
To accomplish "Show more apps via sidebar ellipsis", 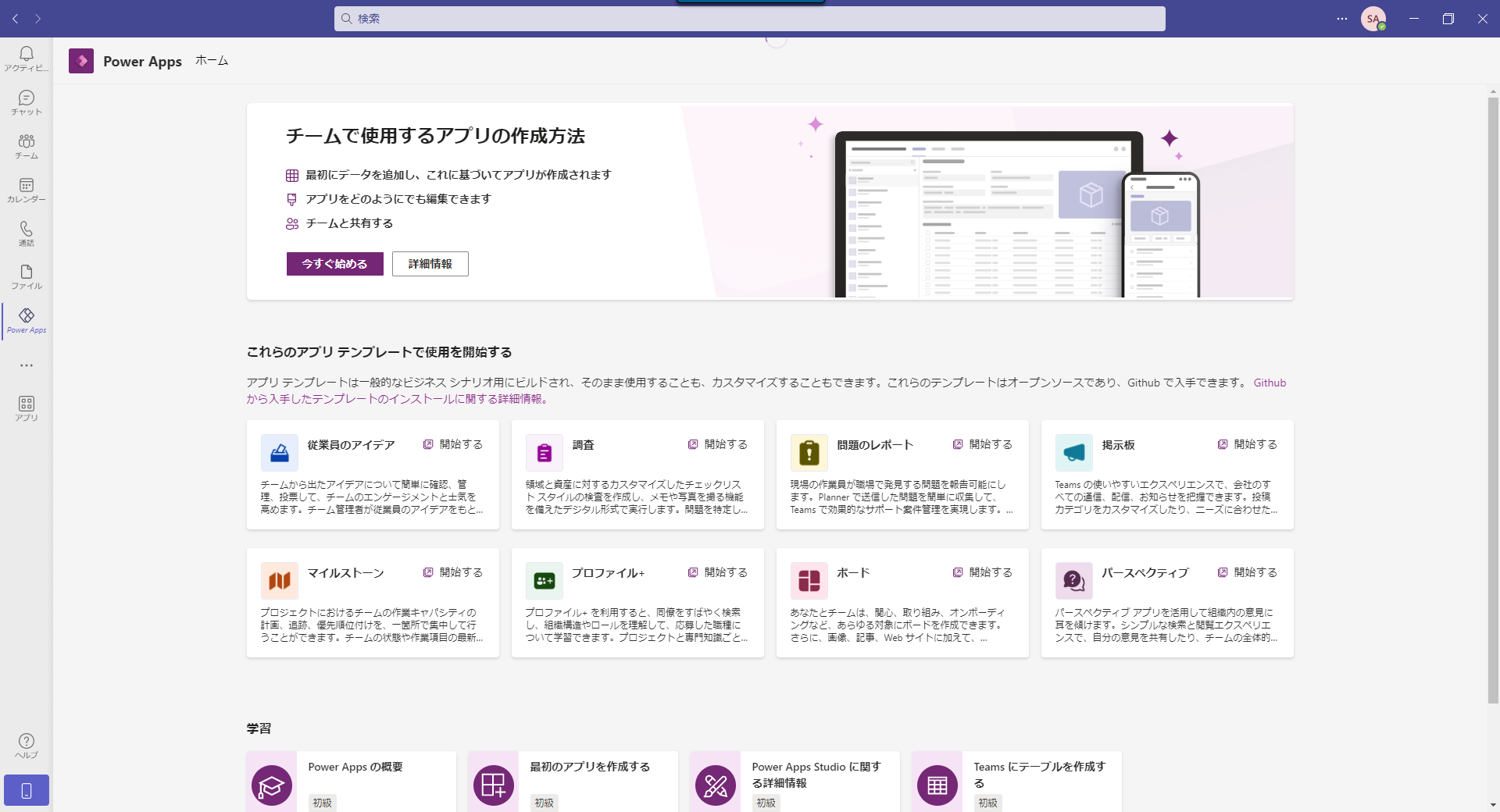I will pos(27,365).
